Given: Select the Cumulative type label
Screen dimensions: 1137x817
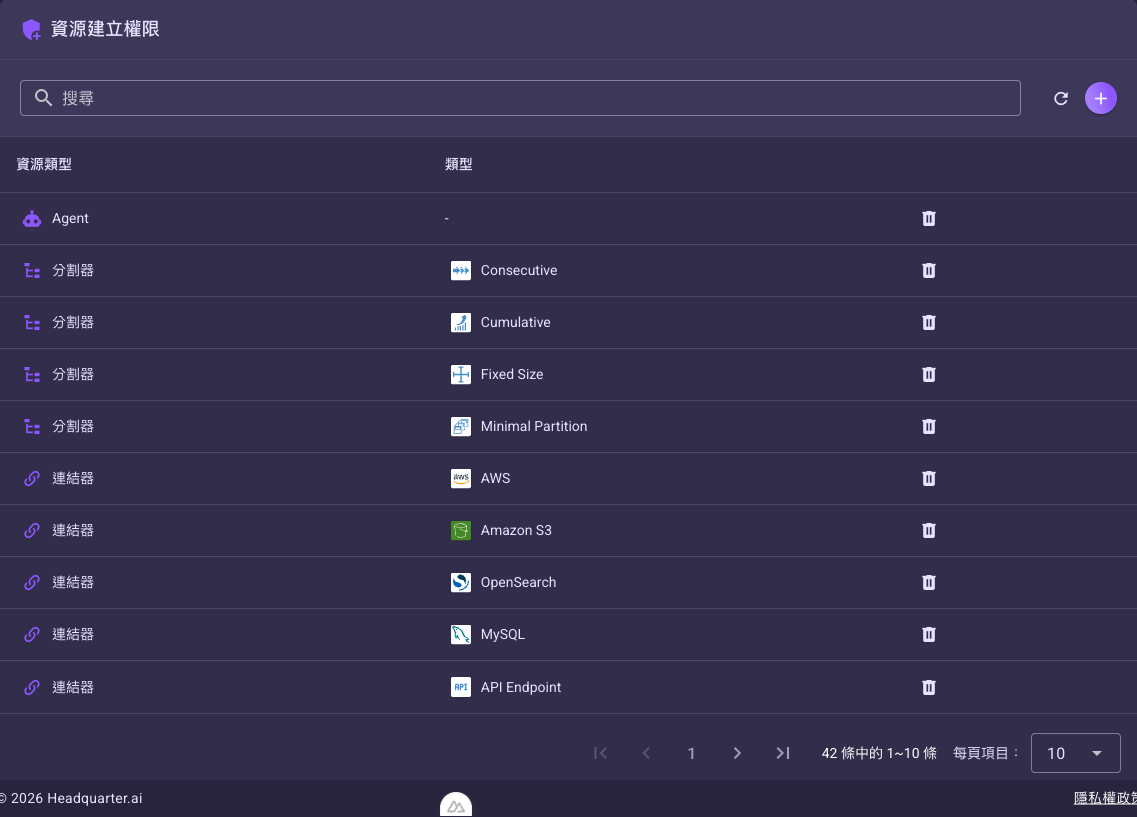Looking at the screenshot, I should [x=516, y=323].
